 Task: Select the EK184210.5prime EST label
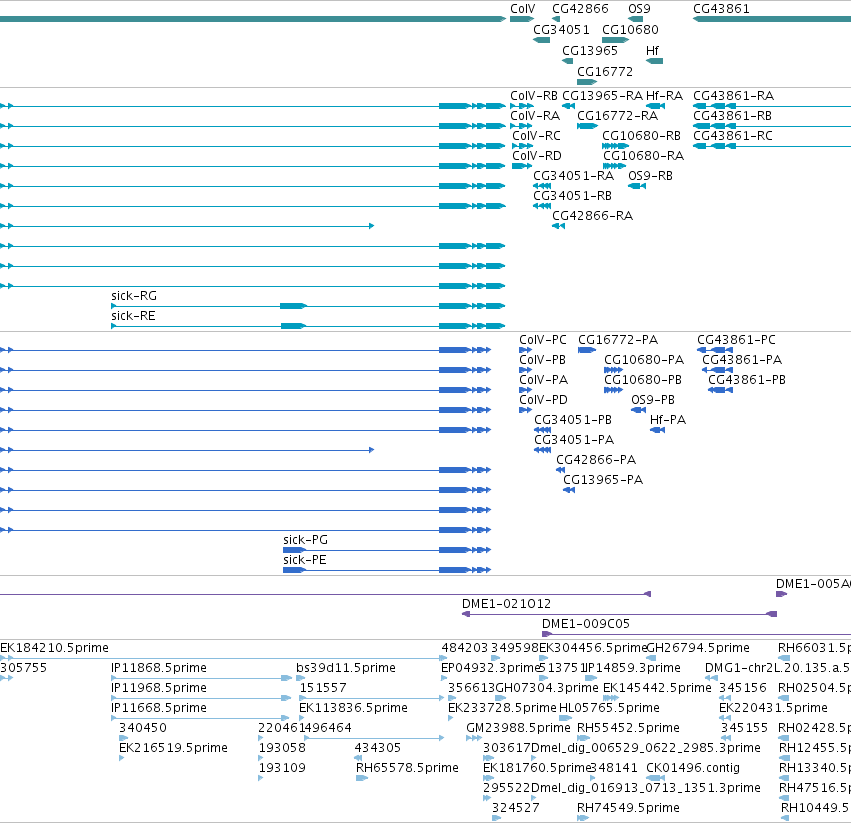click(54, 648)
